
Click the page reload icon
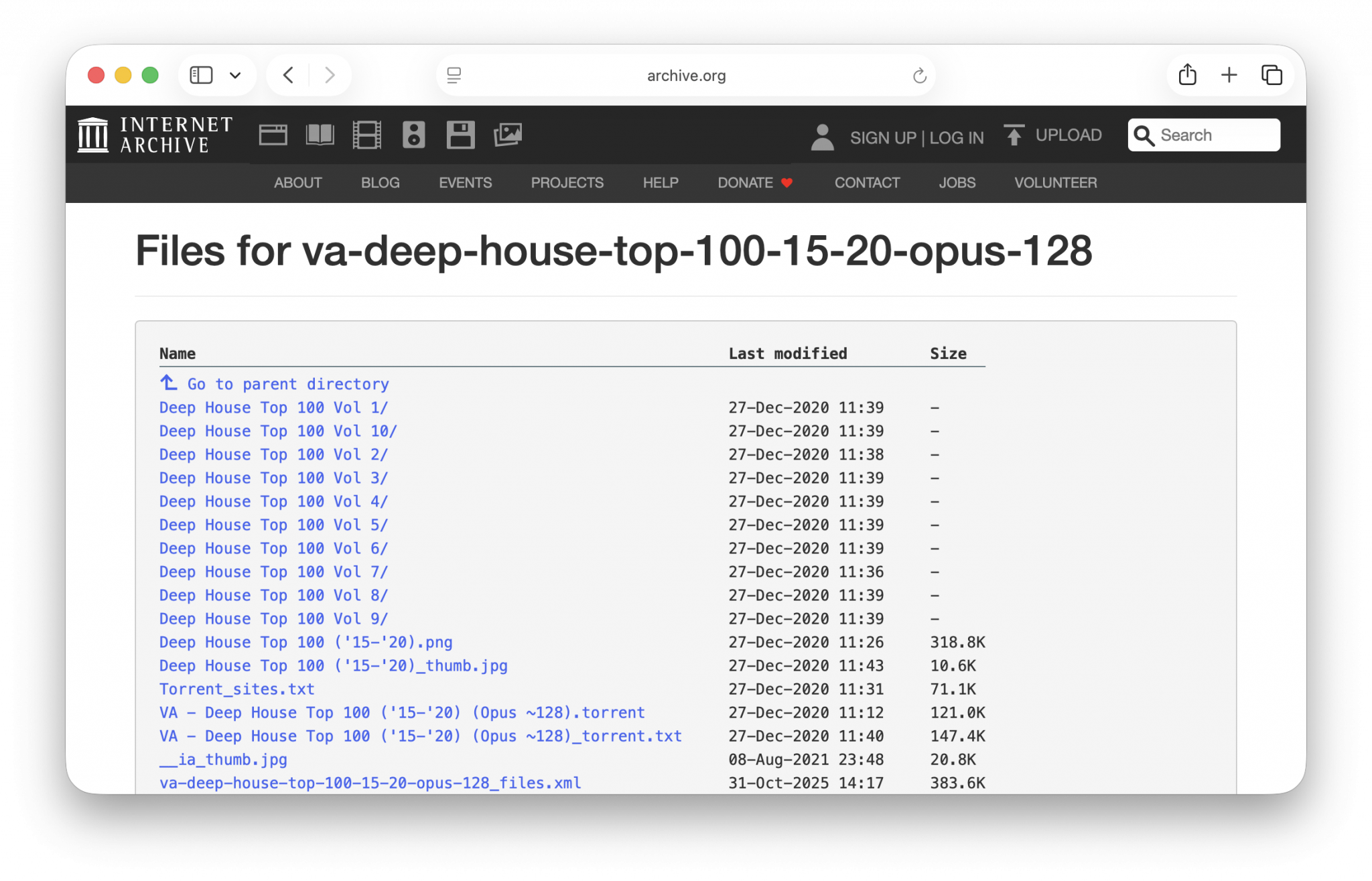[x=919, y=76]
